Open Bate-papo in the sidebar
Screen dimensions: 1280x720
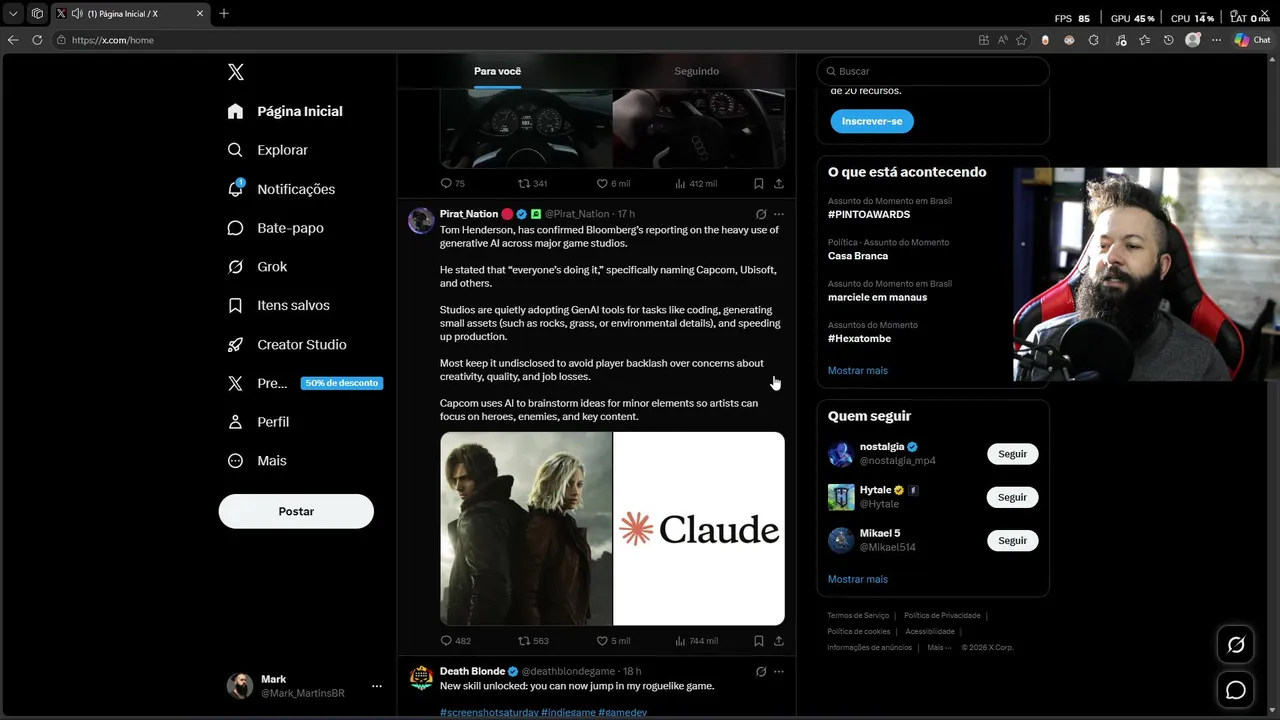275,228
